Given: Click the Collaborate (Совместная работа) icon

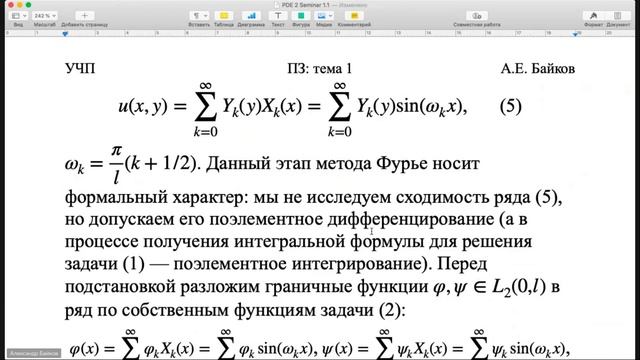Looking at the screenshot, I should [x=476, y=16].
